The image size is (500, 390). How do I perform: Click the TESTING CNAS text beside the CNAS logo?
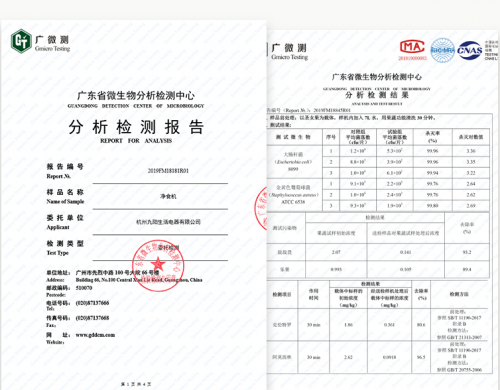point(491,50)
